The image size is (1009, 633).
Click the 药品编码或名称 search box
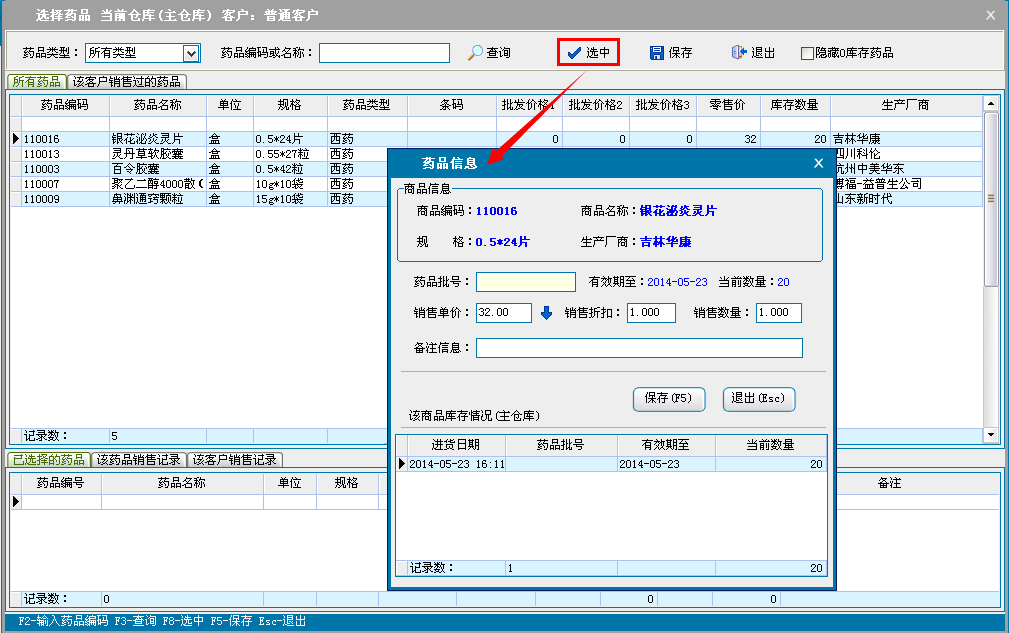click(384, 53)
